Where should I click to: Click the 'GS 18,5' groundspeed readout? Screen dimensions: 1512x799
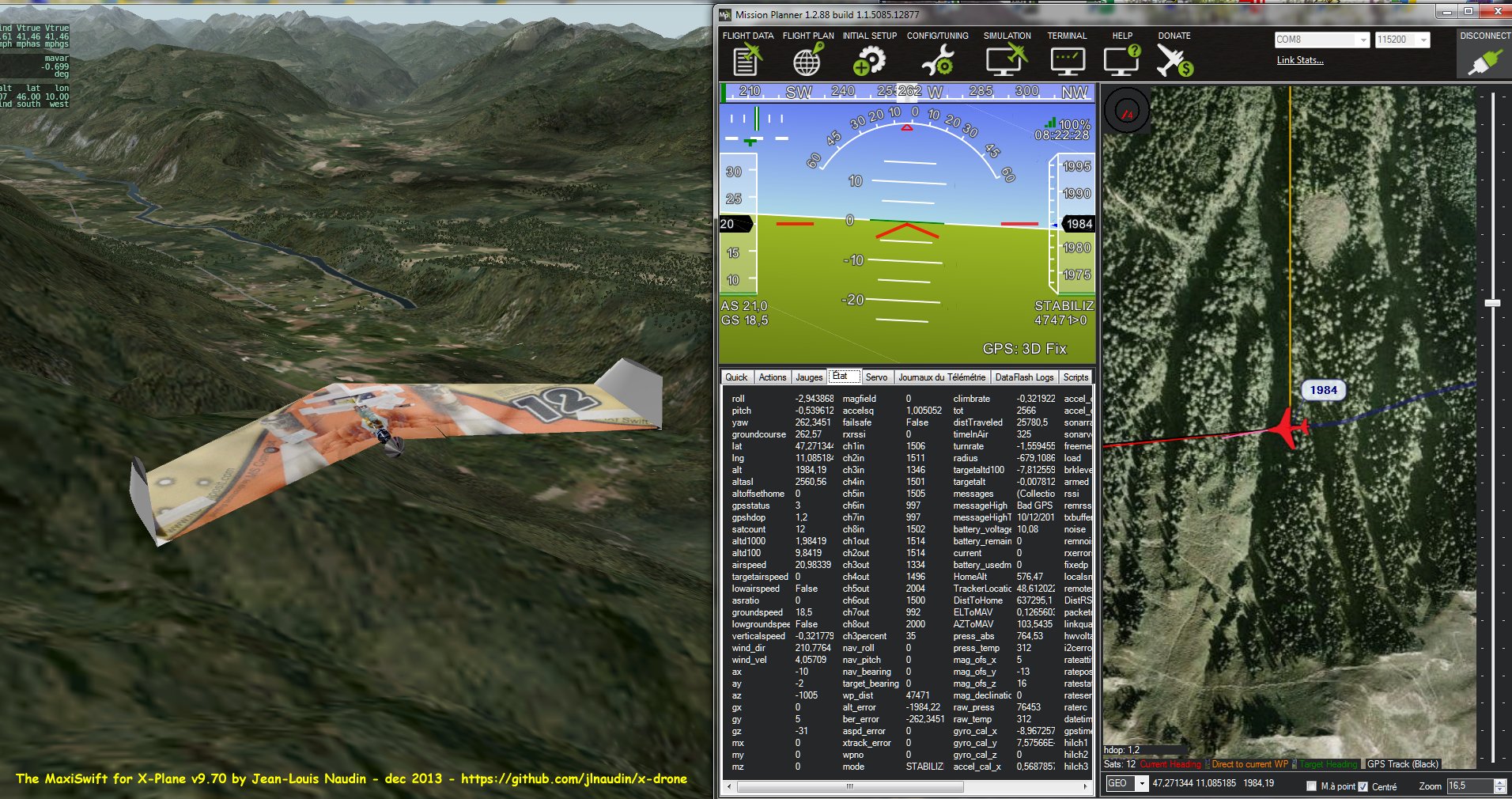click(x=744, y=320)
